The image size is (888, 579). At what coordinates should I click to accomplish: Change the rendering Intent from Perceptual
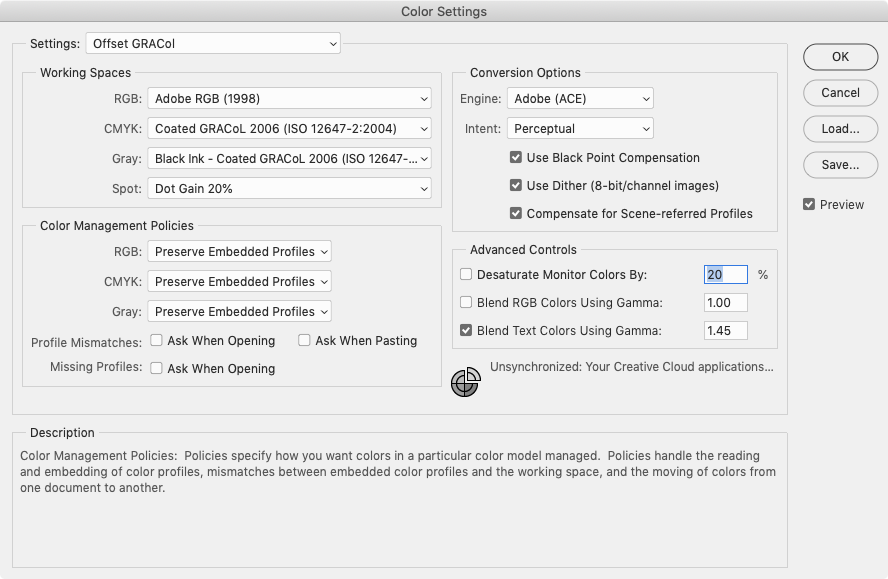580,128
